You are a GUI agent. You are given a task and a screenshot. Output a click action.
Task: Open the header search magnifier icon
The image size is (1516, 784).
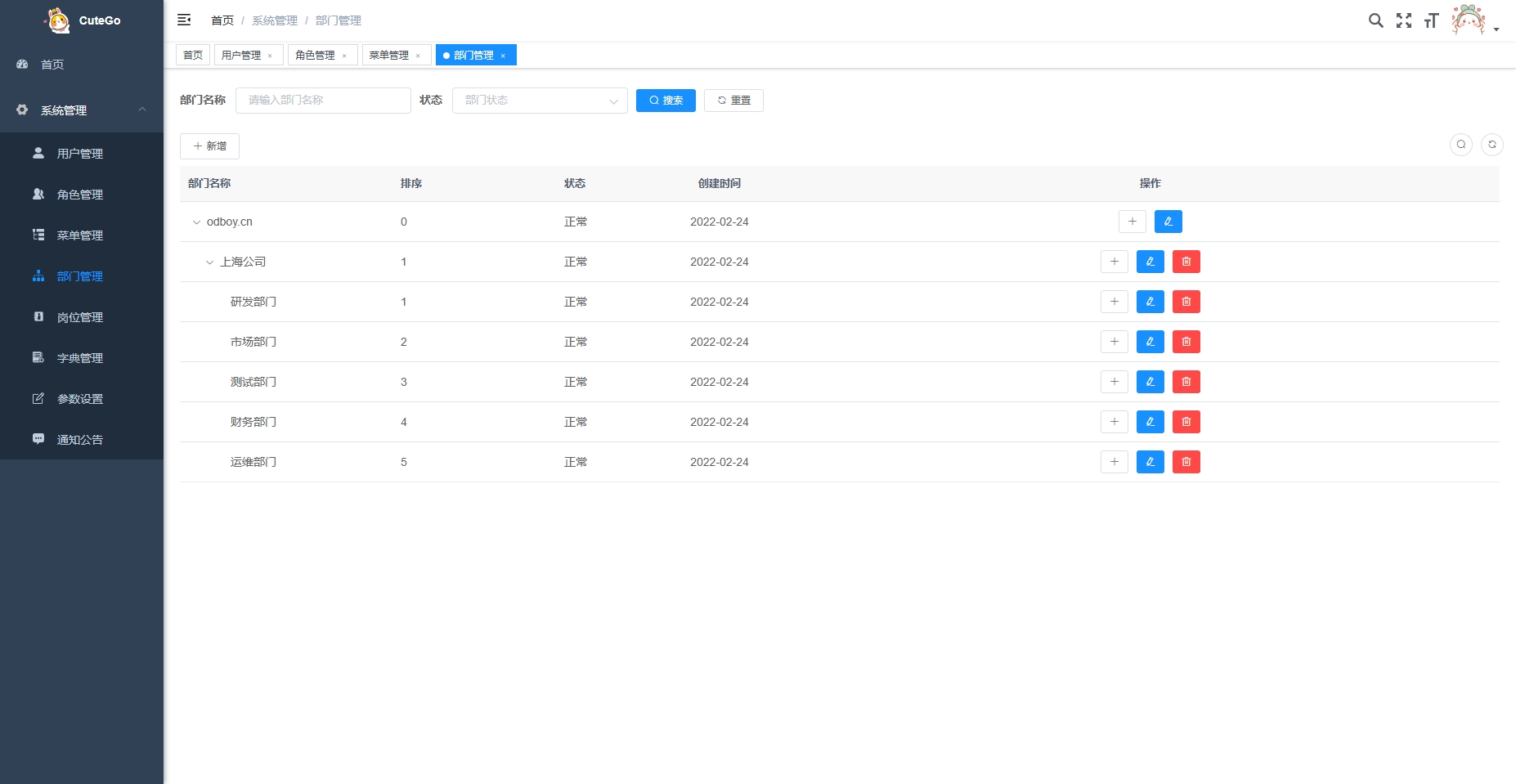(1376, 20)
